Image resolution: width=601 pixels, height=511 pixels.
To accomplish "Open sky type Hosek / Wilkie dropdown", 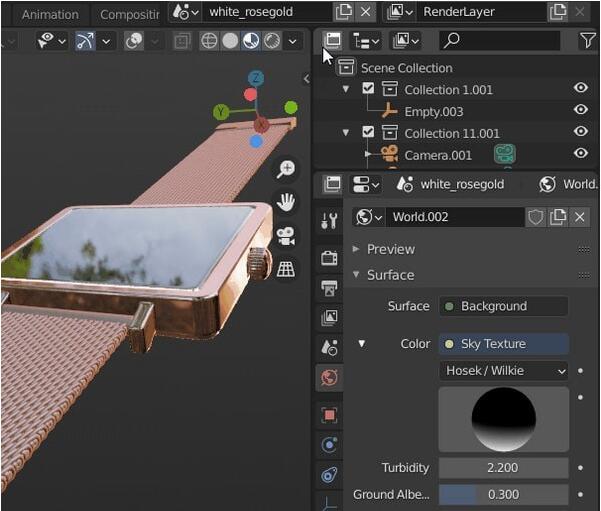I will click(503, 370).
